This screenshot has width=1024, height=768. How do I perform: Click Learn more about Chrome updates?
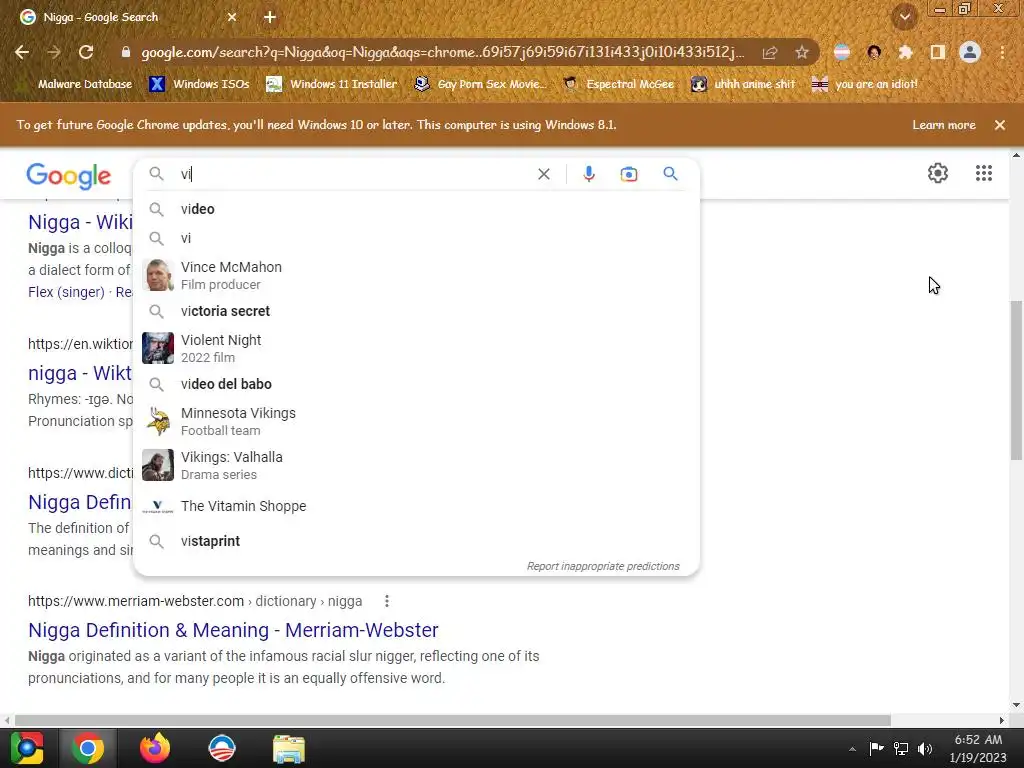coord(944,125)
